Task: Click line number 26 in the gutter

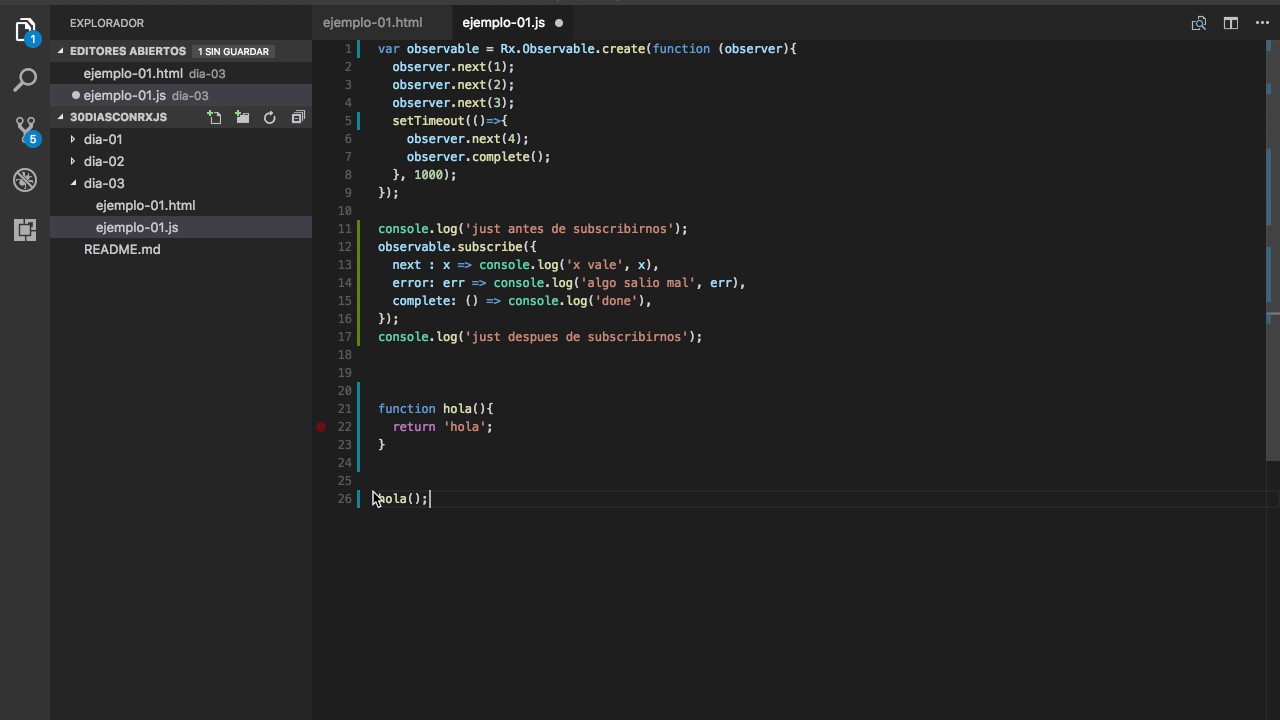Action: pos(345,499)
